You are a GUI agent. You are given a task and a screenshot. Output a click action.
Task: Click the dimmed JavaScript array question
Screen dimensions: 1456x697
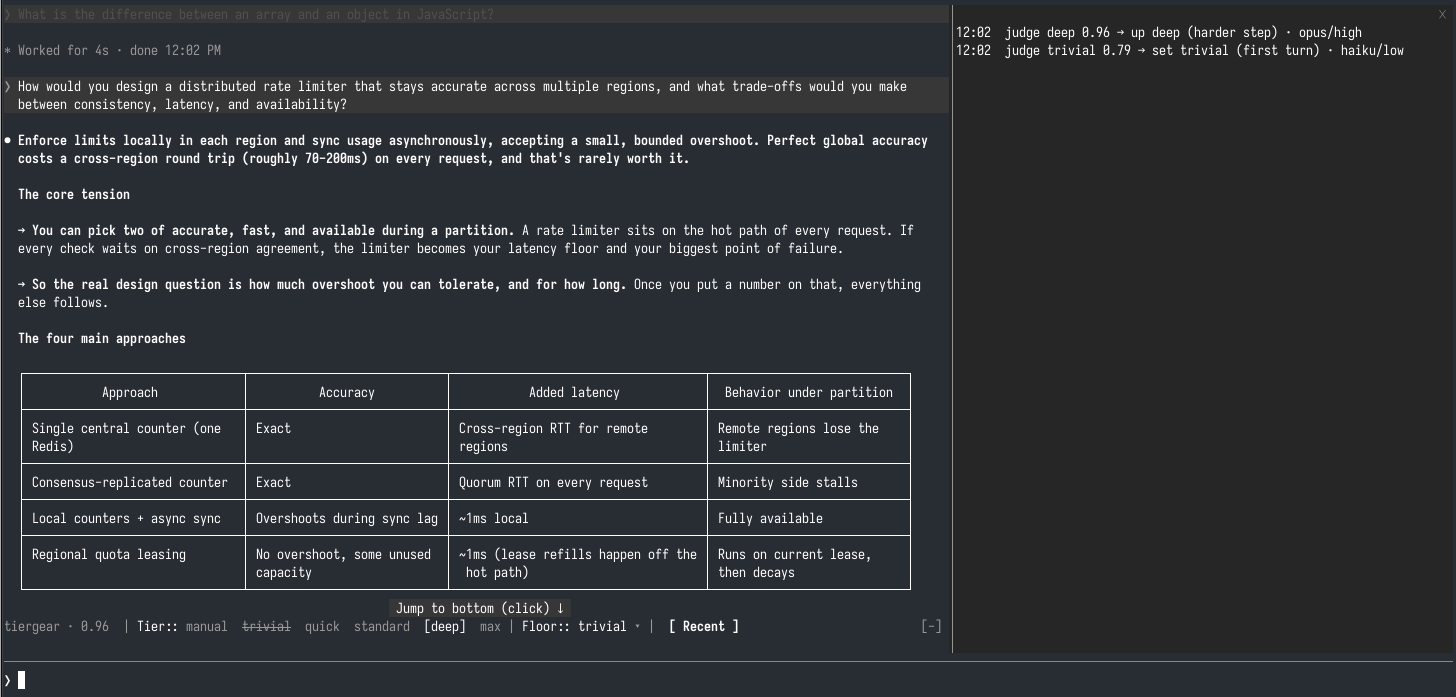click(476, 14)
